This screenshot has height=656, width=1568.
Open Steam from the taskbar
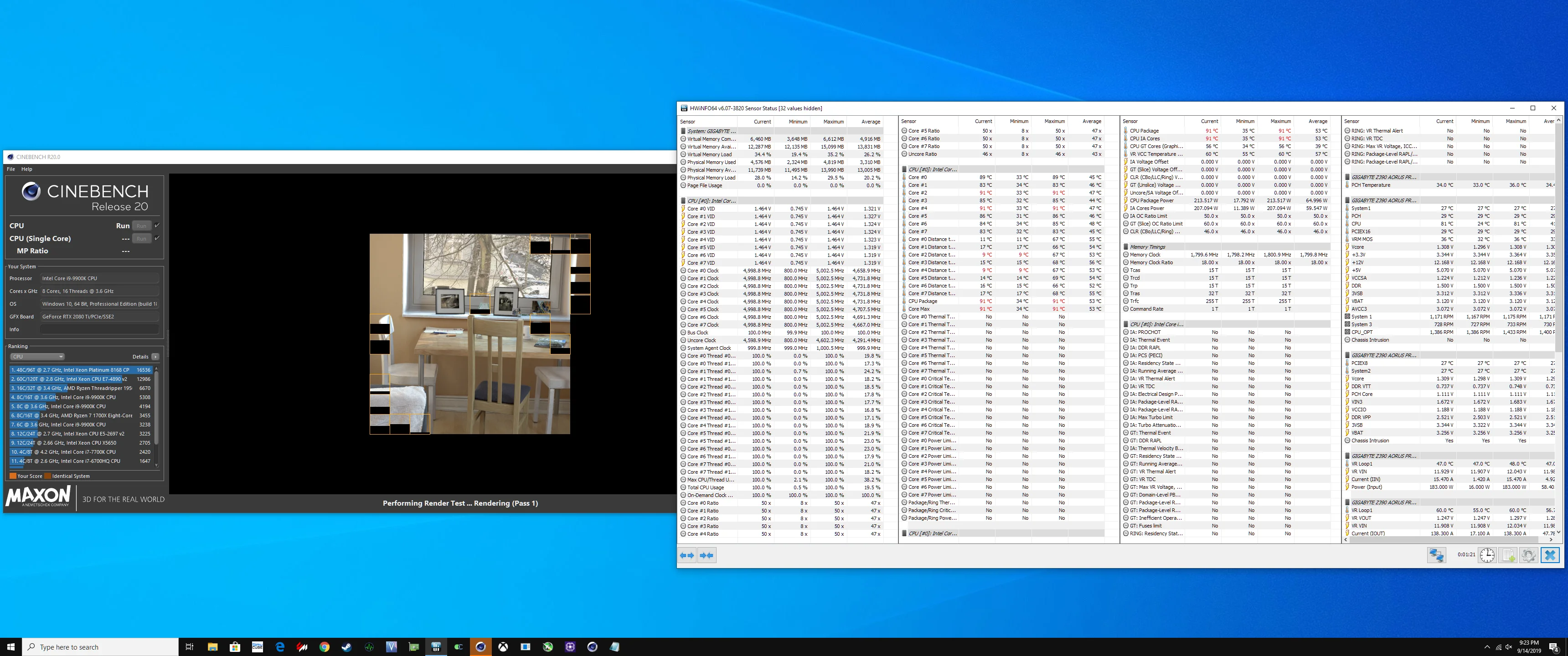[346, 647]
